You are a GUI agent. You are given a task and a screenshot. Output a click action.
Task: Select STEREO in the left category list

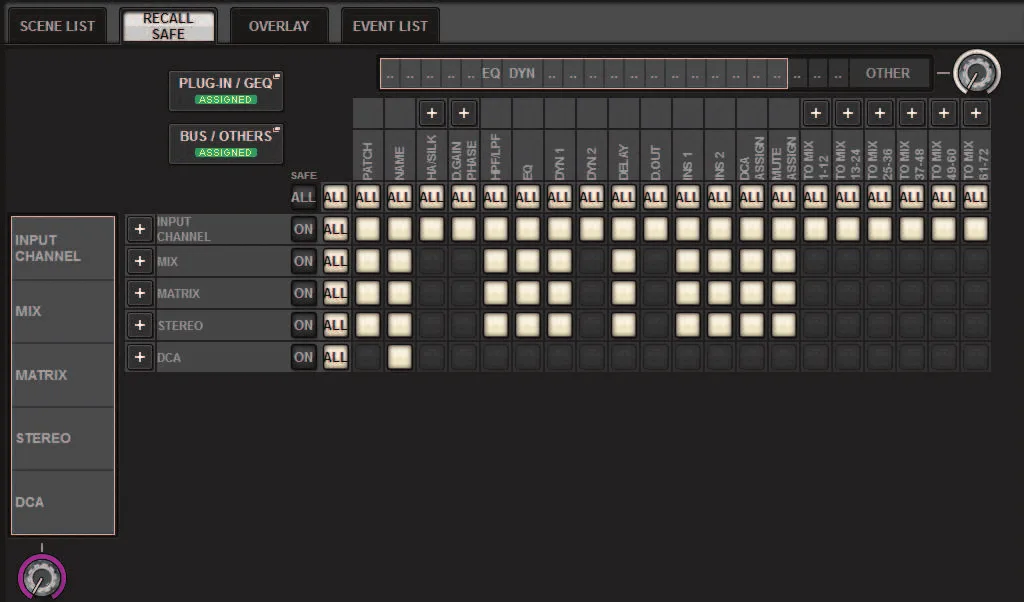click(x=63, y=438)
